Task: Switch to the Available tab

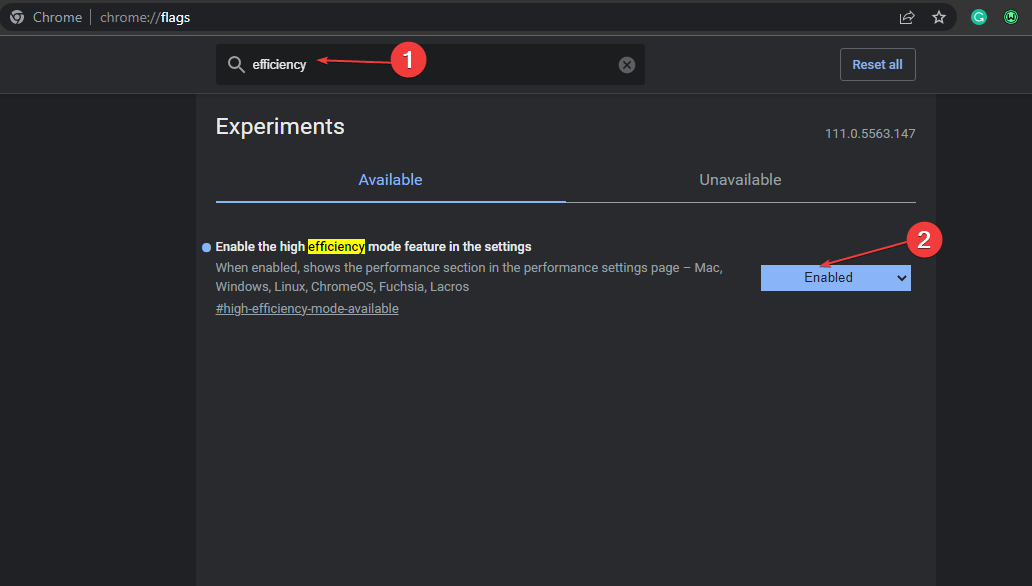Action: 390,180
